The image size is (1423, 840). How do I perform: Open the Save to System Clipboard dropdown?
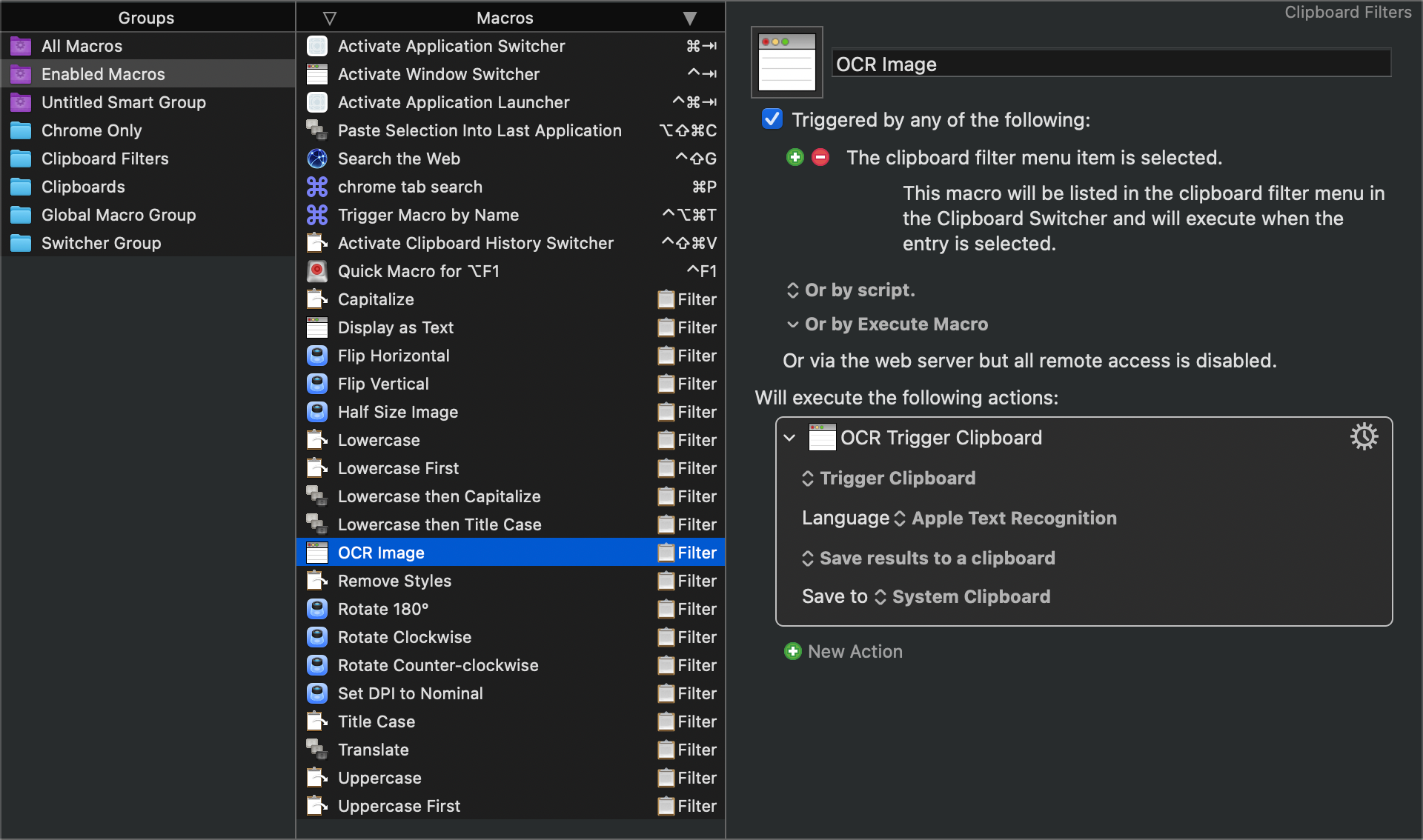(963, 596)
